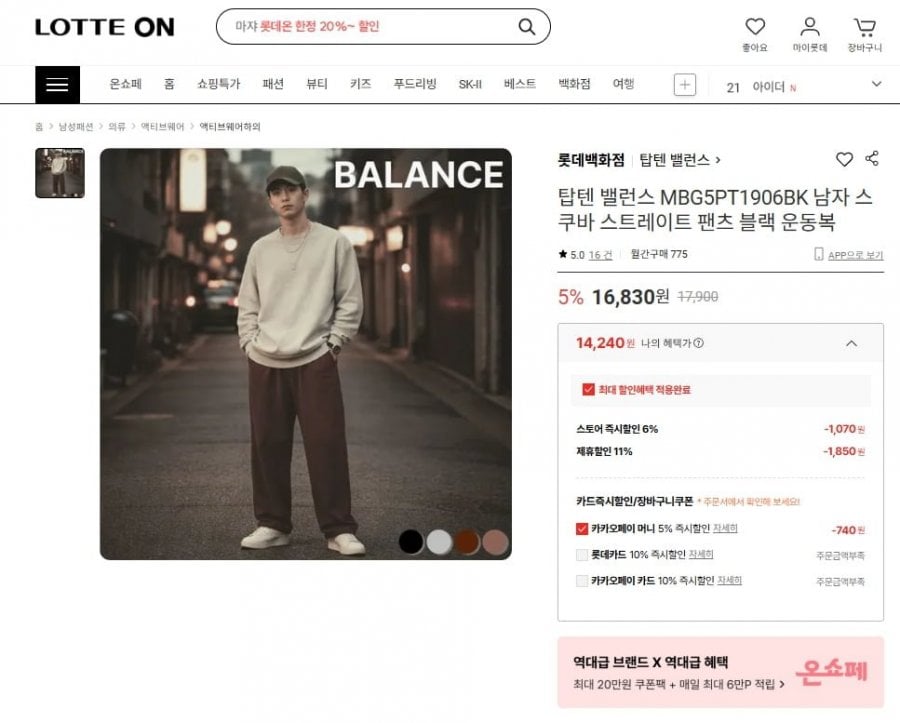Open the 백화점 menu tab
900x723 pixels.
574,85
